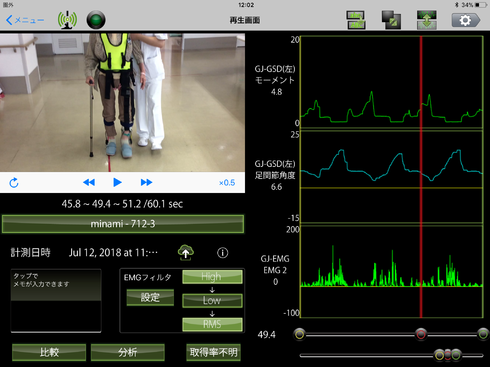Restart the video with the reload icon
Screen dimensions: 490x367
(x=14, y=183)
